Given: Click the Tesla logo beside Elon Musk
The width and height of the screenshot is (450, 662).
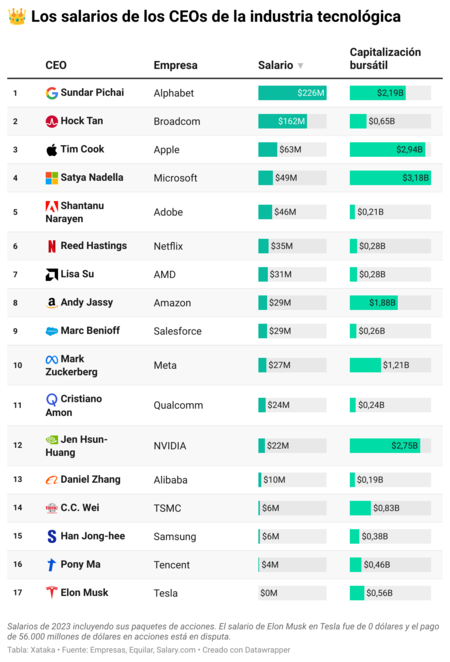Looking at the screenshot, I should (x=52, y=593).
